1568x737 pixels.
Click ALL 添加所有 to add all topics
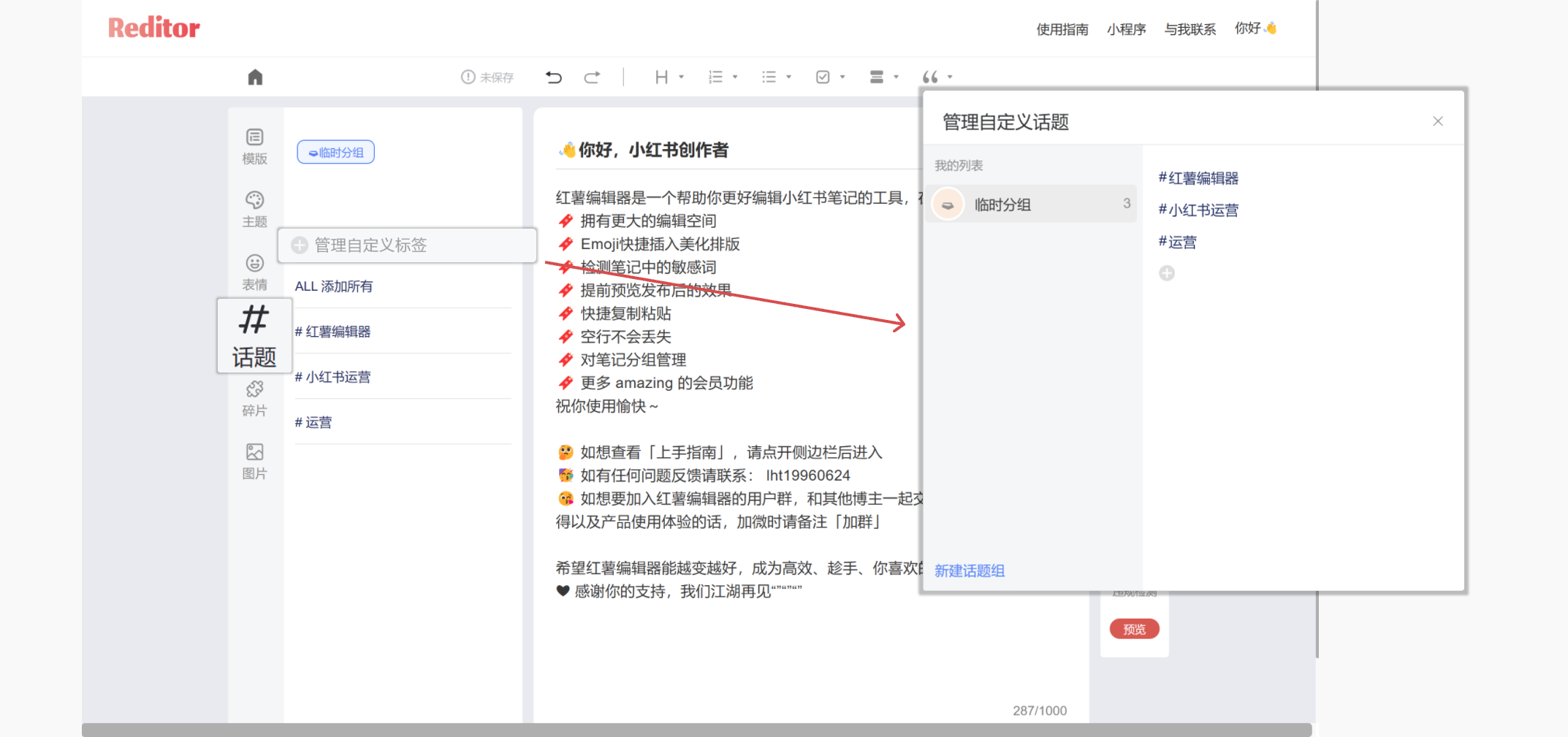coord(334,286)
